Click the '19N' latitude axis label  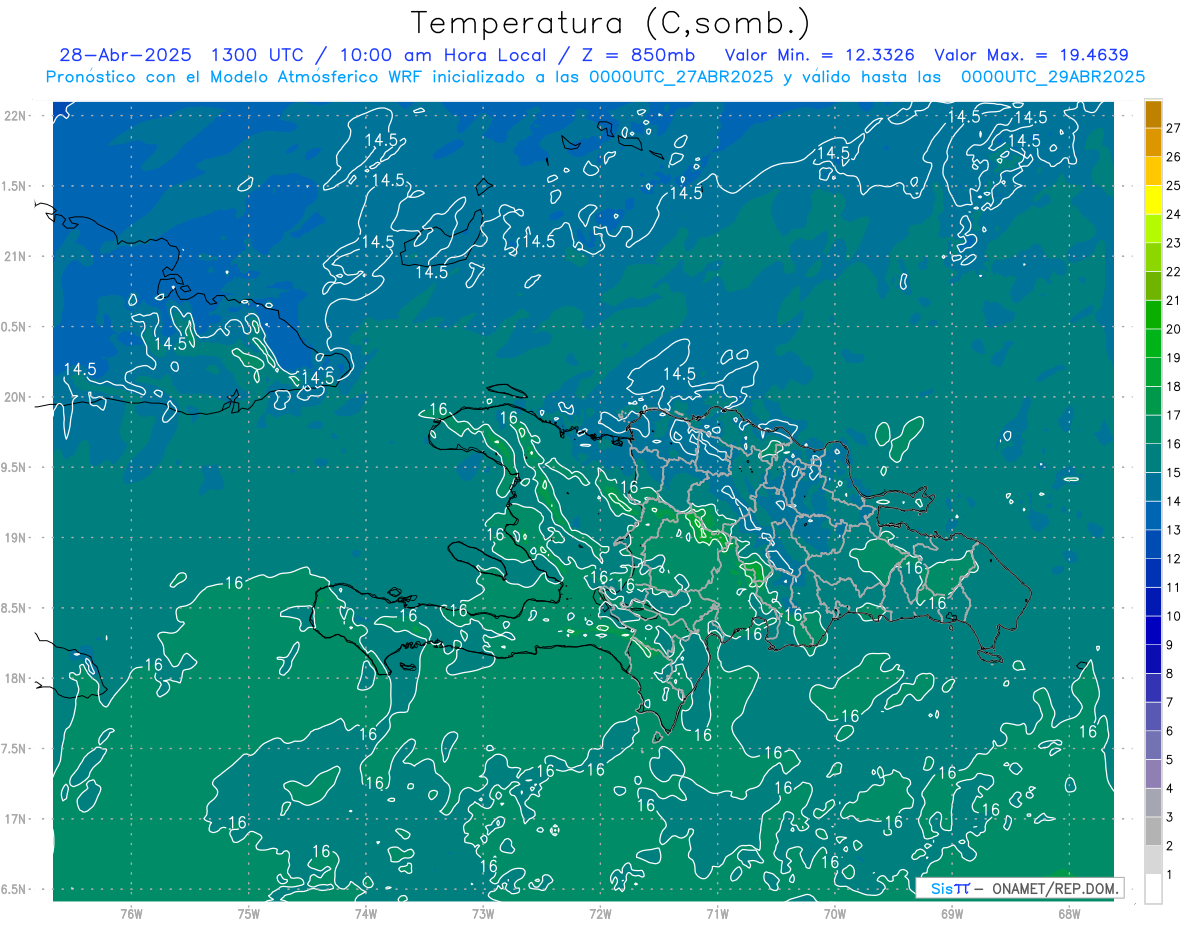click(x=16, y=537)
